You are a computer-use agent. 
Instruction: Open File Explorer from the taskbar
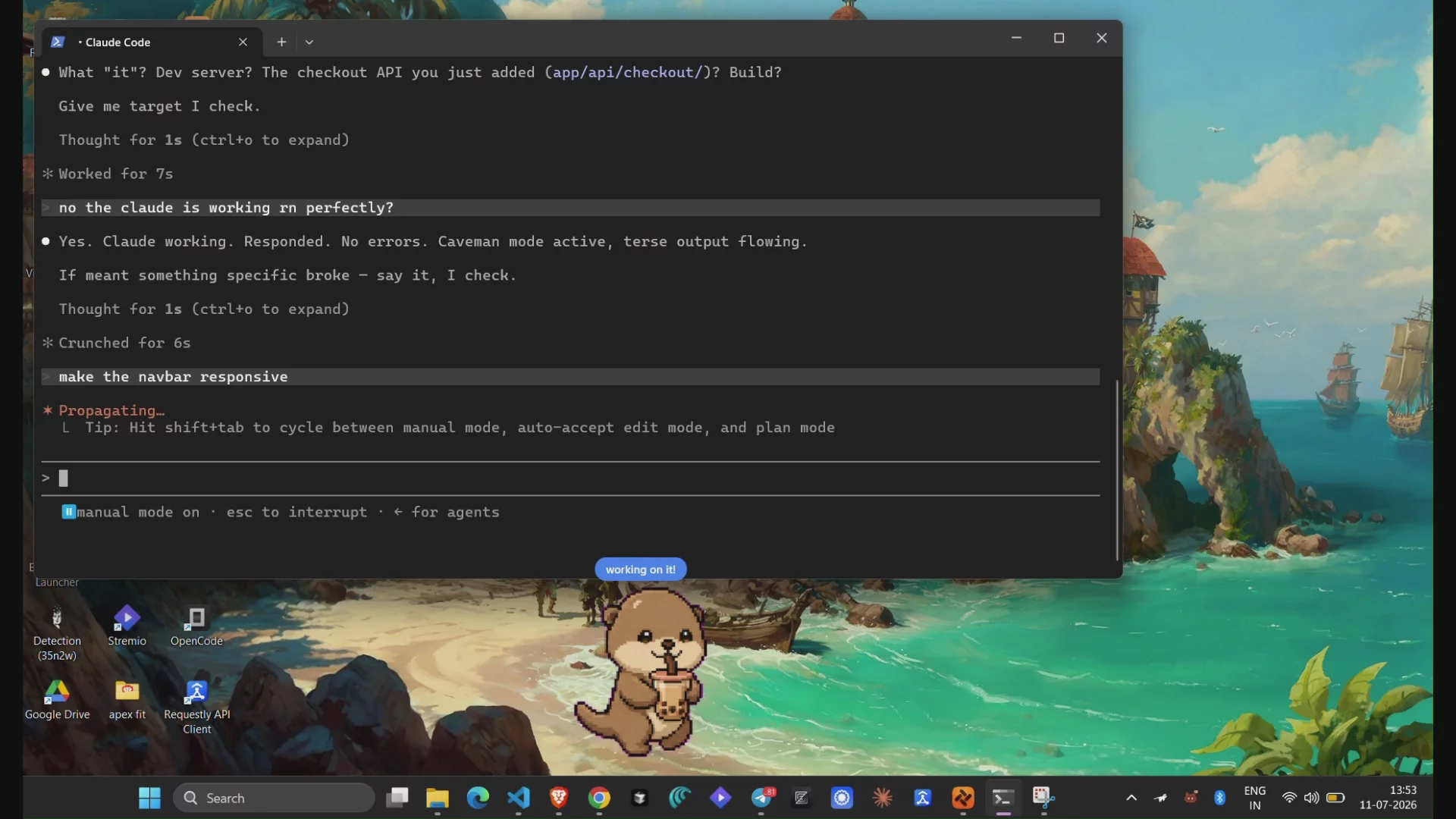[x=438, y=798]
